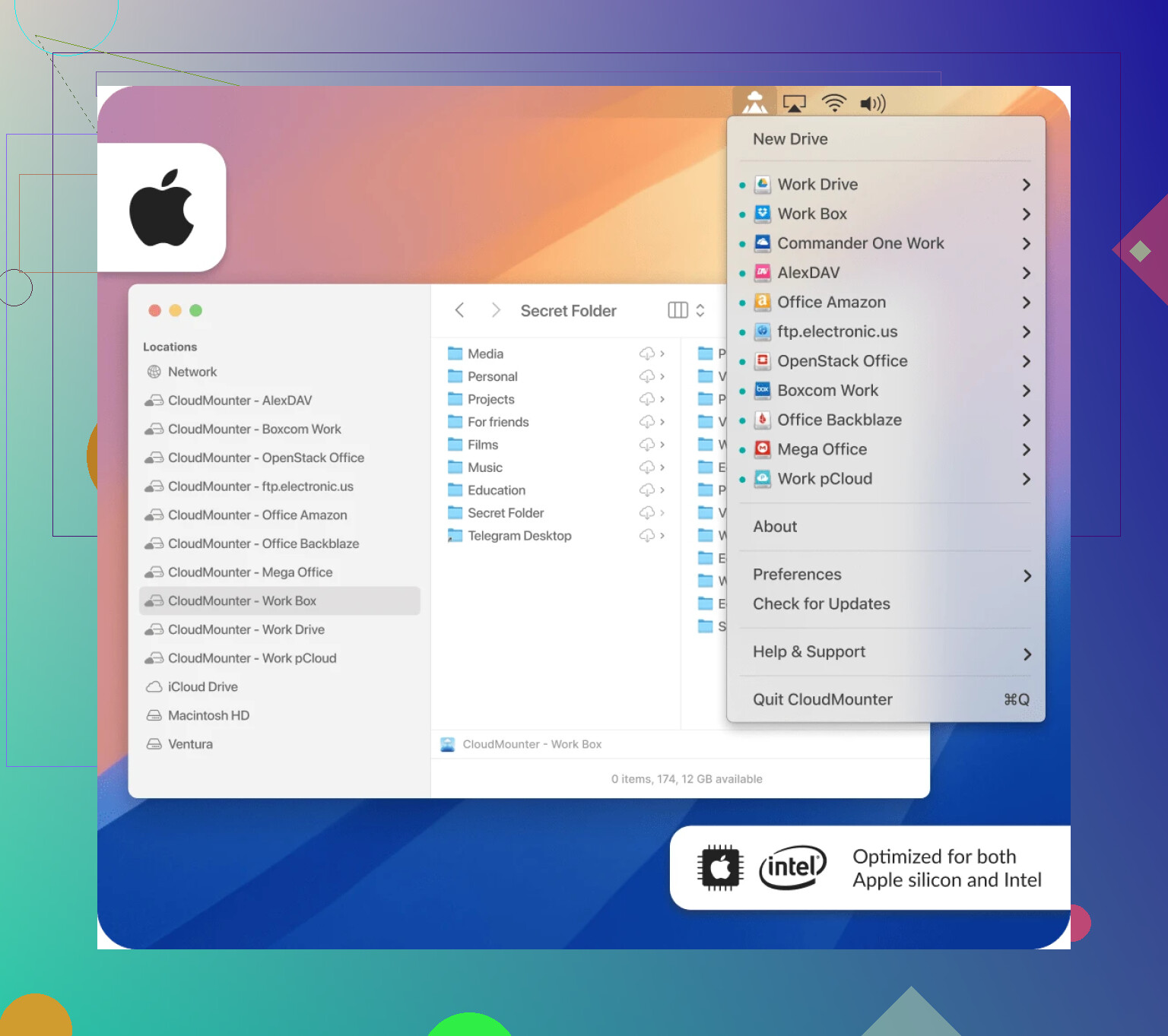Expand the Boxcom Work submenu arrow
Screen dimensions: 1168x1036
[x=1027, y=391]
